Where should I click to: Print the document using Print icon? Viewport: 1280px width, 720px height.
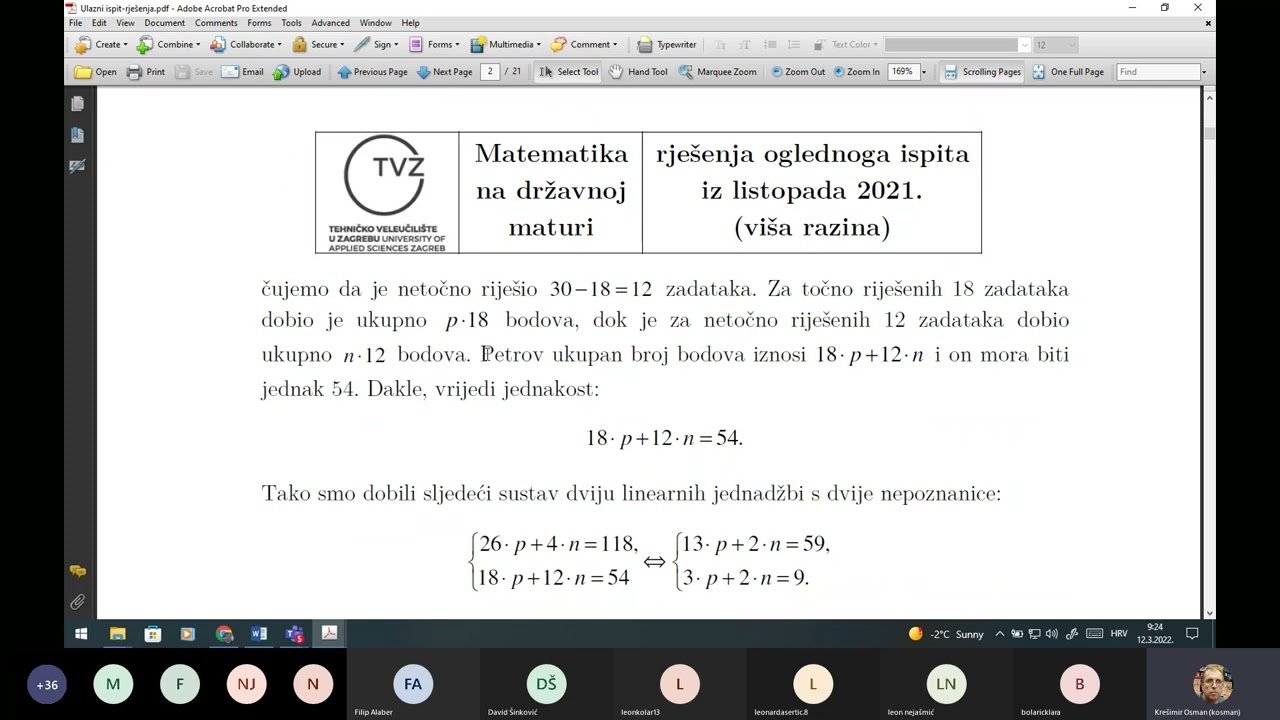(x=146, y=72)
